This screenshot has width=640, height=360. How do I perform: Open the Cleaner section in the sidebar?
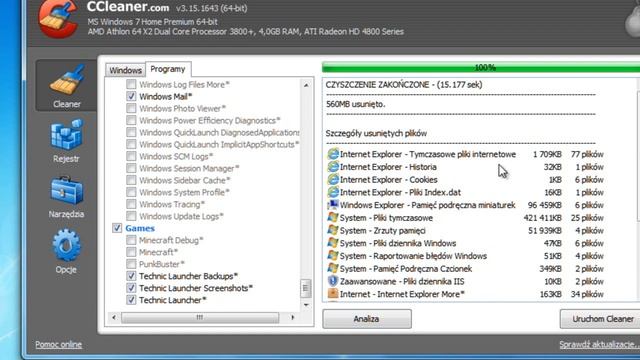[67, 86]
